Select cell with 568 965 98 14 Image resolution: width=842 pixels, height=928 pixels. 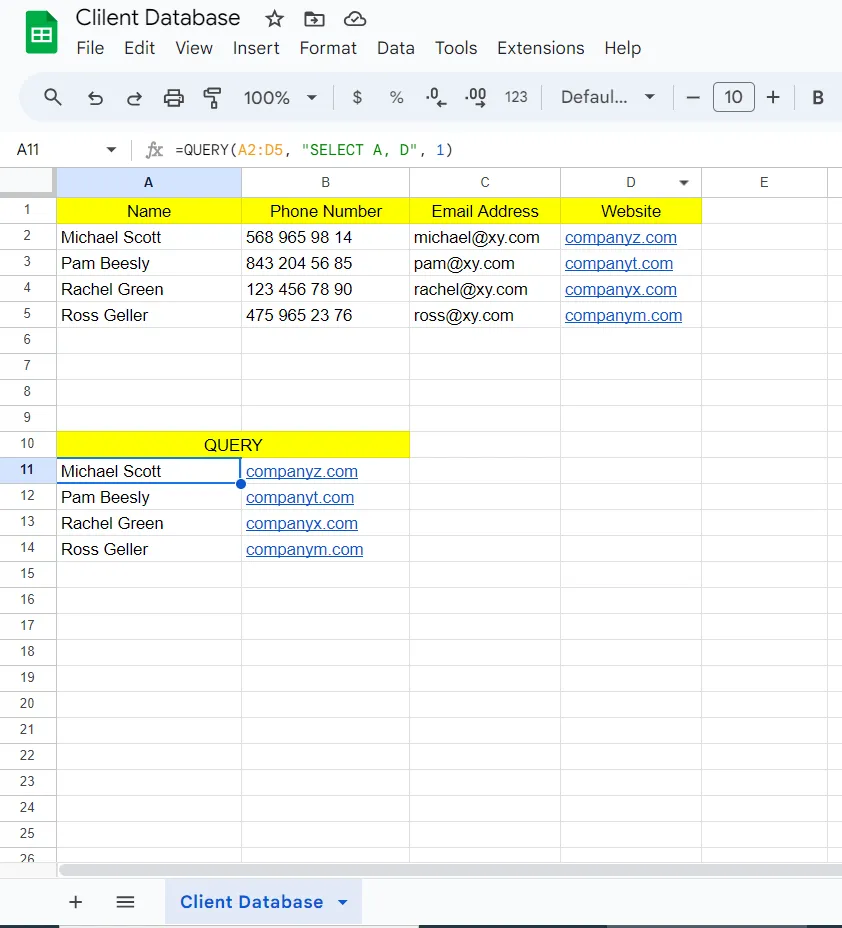tap(325, 237)
